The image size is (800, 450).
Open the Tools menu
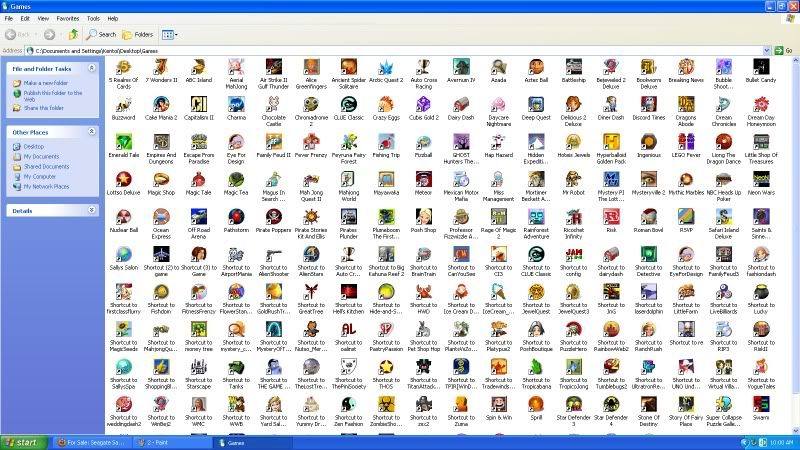point(93,18)
